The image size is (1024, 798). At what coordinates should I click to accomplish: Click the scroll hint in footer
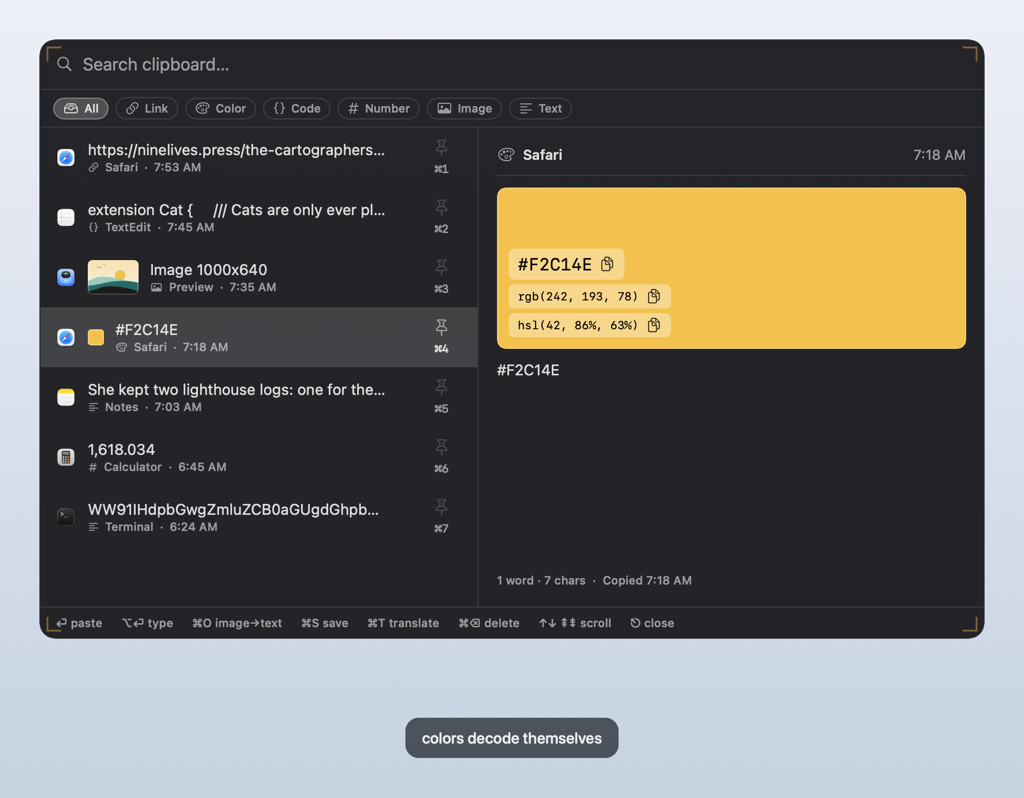(x=575, y=623)
